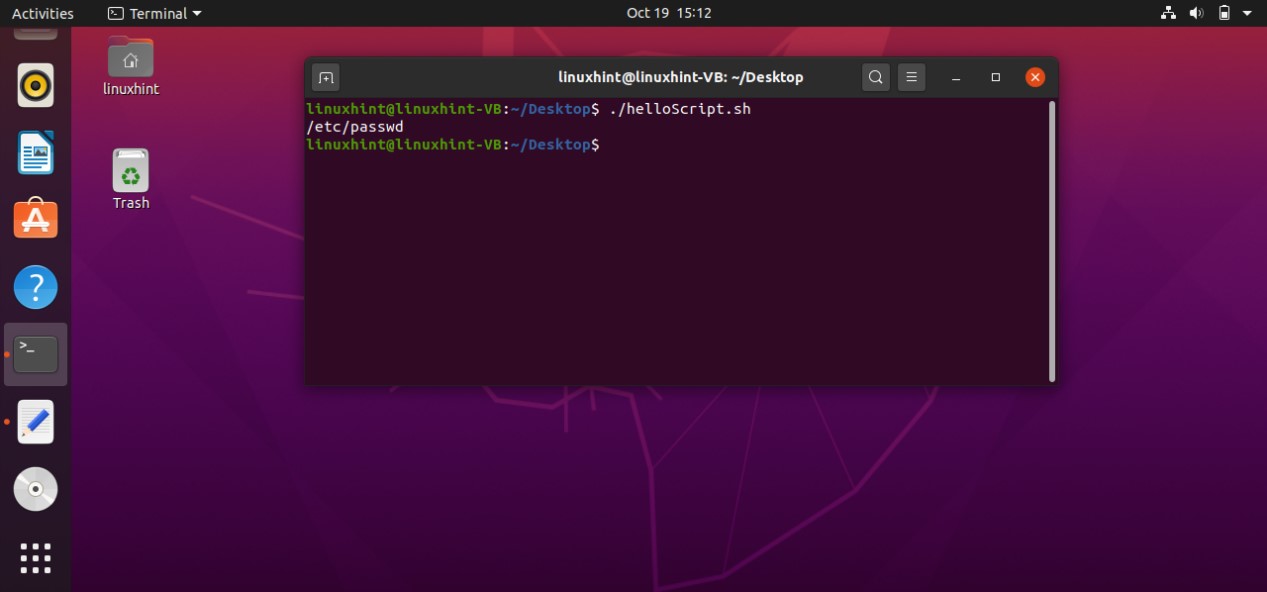Click the terminal's vertical scrollbar
The image size is (1267, 592).
tap(1052, 240)
